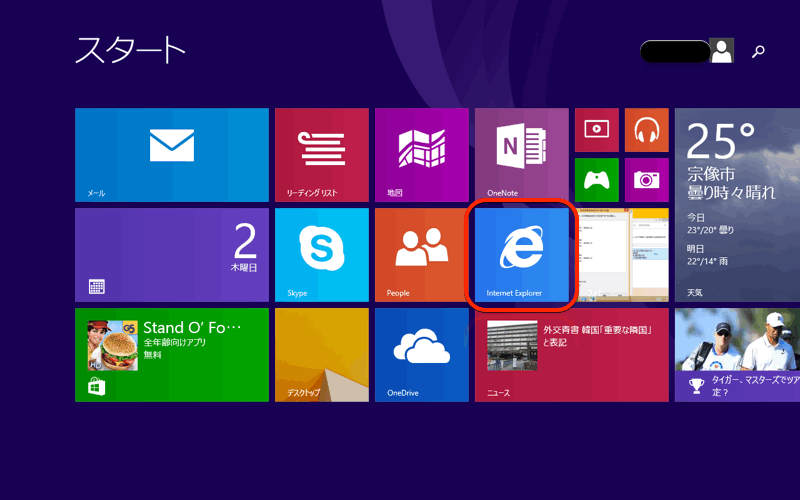Open the Calendar tile showing Thursday 2
800x500 pixels.
click(171, 255)
